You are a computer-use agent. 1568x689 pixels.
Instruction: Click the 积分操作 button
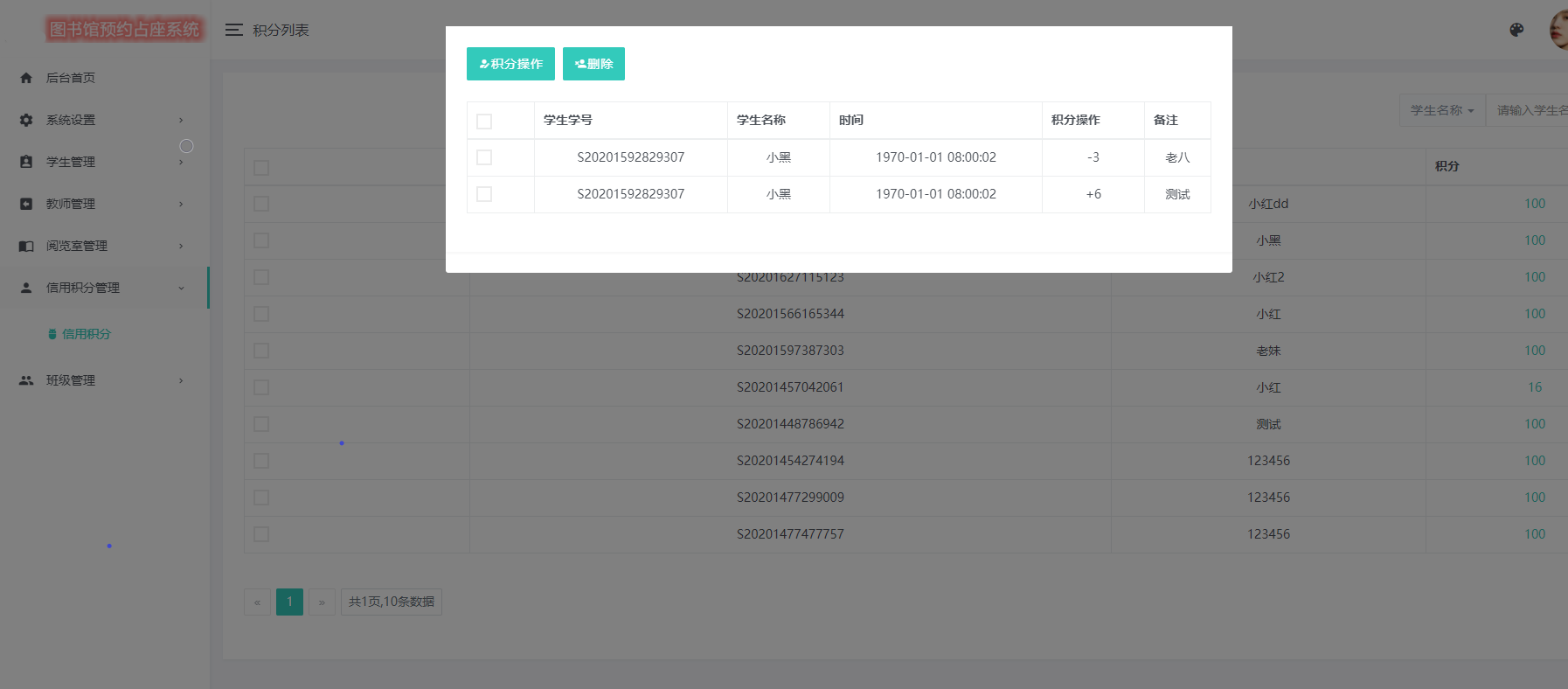click(x=510, y=64)
